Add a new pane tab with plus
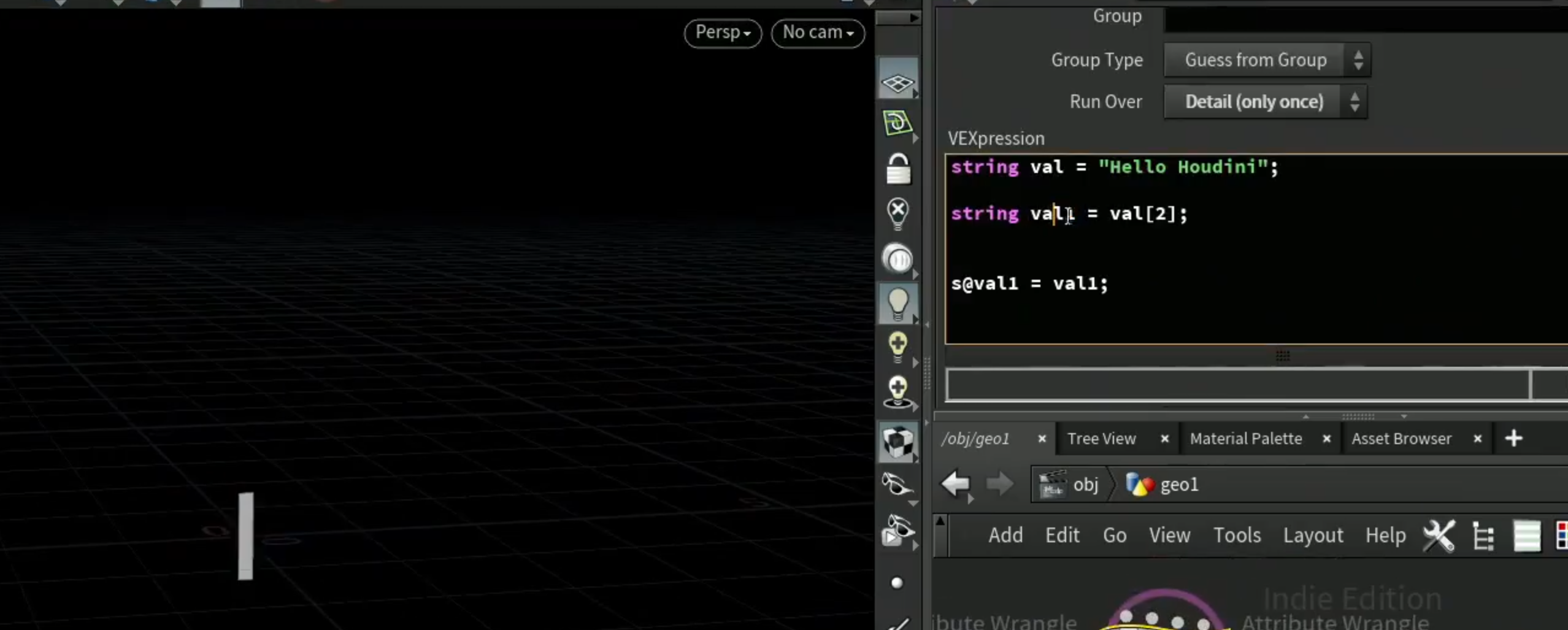1568x630 pixels. [1513, 438]
